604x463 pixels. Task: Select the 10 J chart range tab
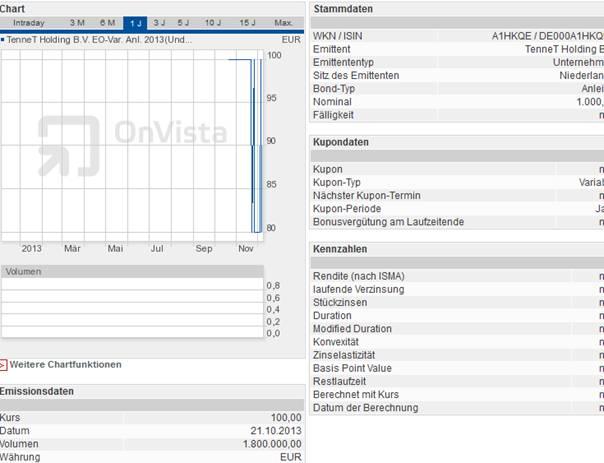[213, 23]
